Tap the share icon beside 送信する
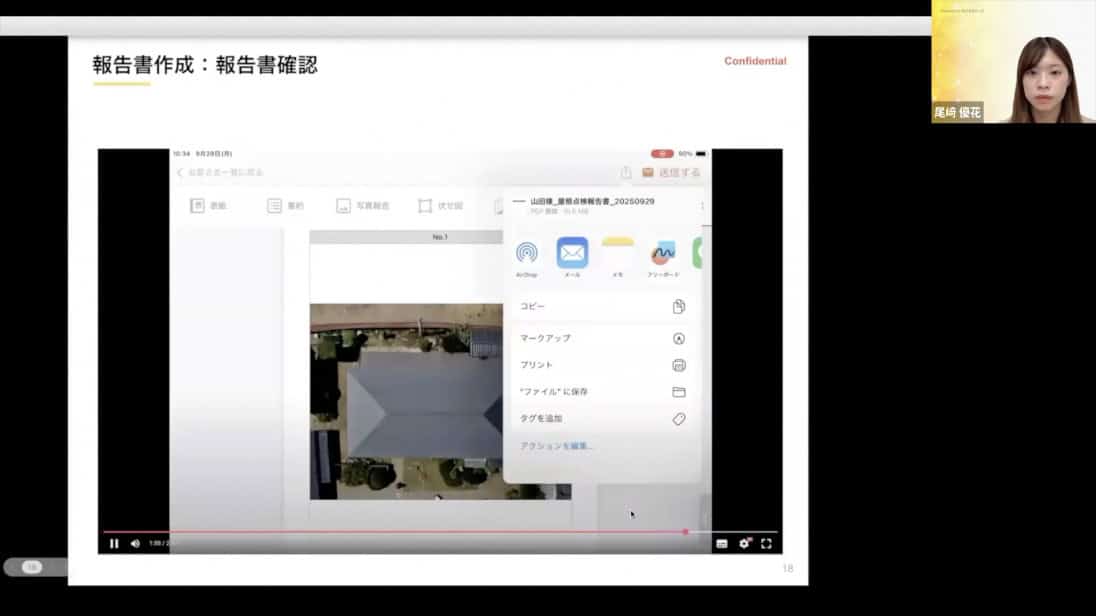The height and width of the screenshot is (616, 1096). pos(626,173)
